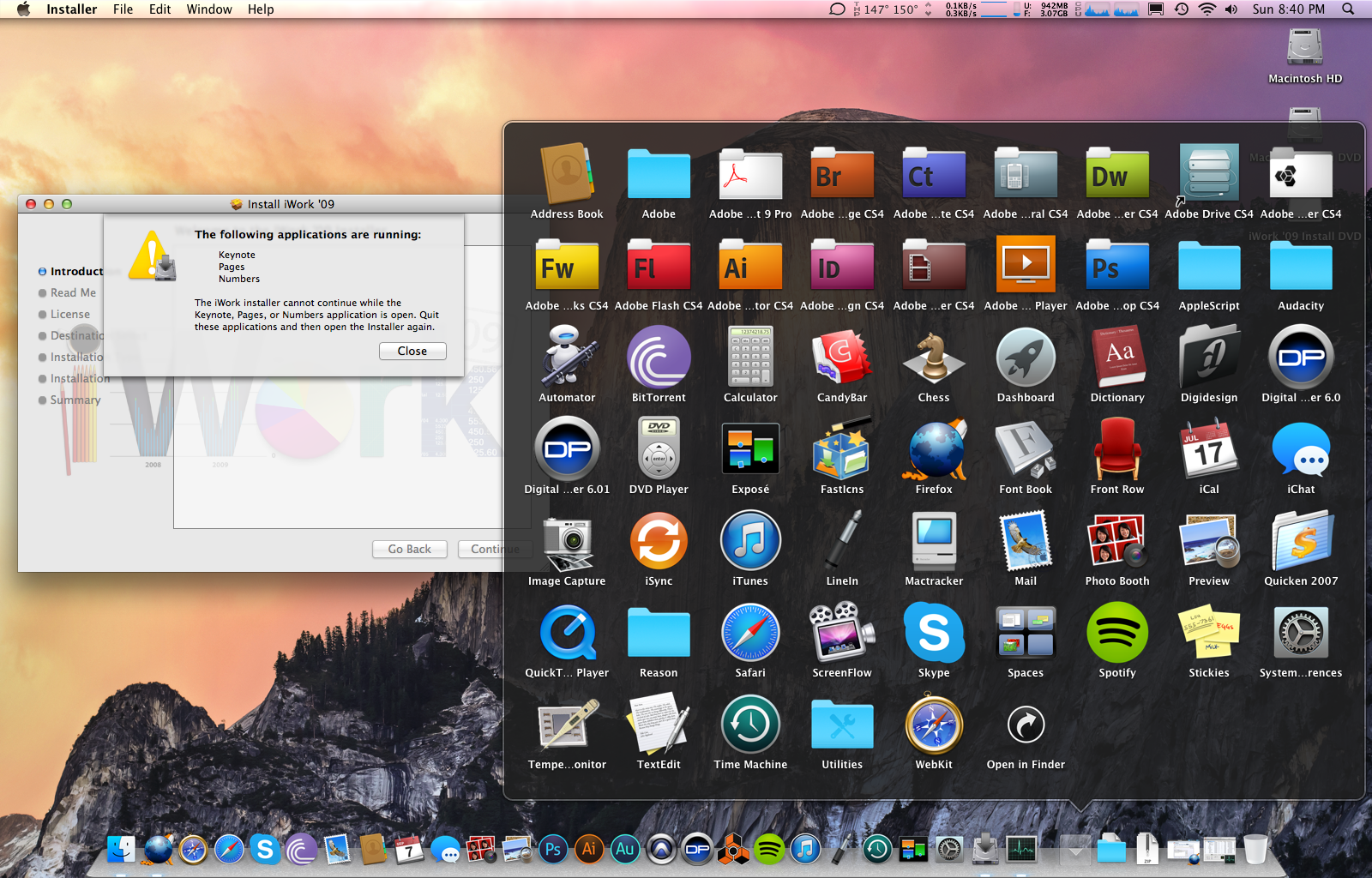
Task: Click the Finder icon in the Dock
Action: point(121,850)
